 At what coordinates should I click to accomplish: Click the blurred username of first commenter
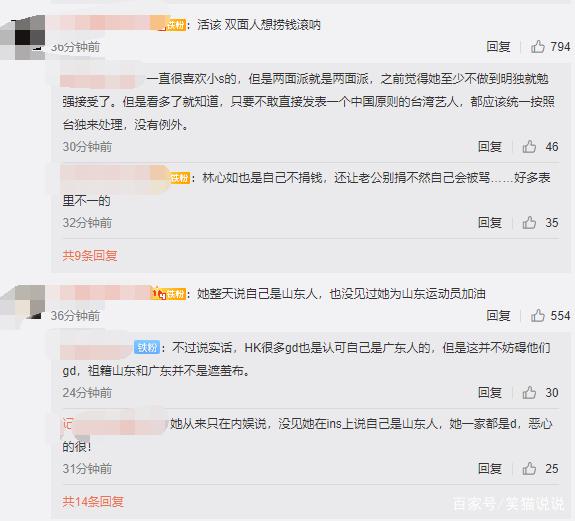[x=106, y=23]
